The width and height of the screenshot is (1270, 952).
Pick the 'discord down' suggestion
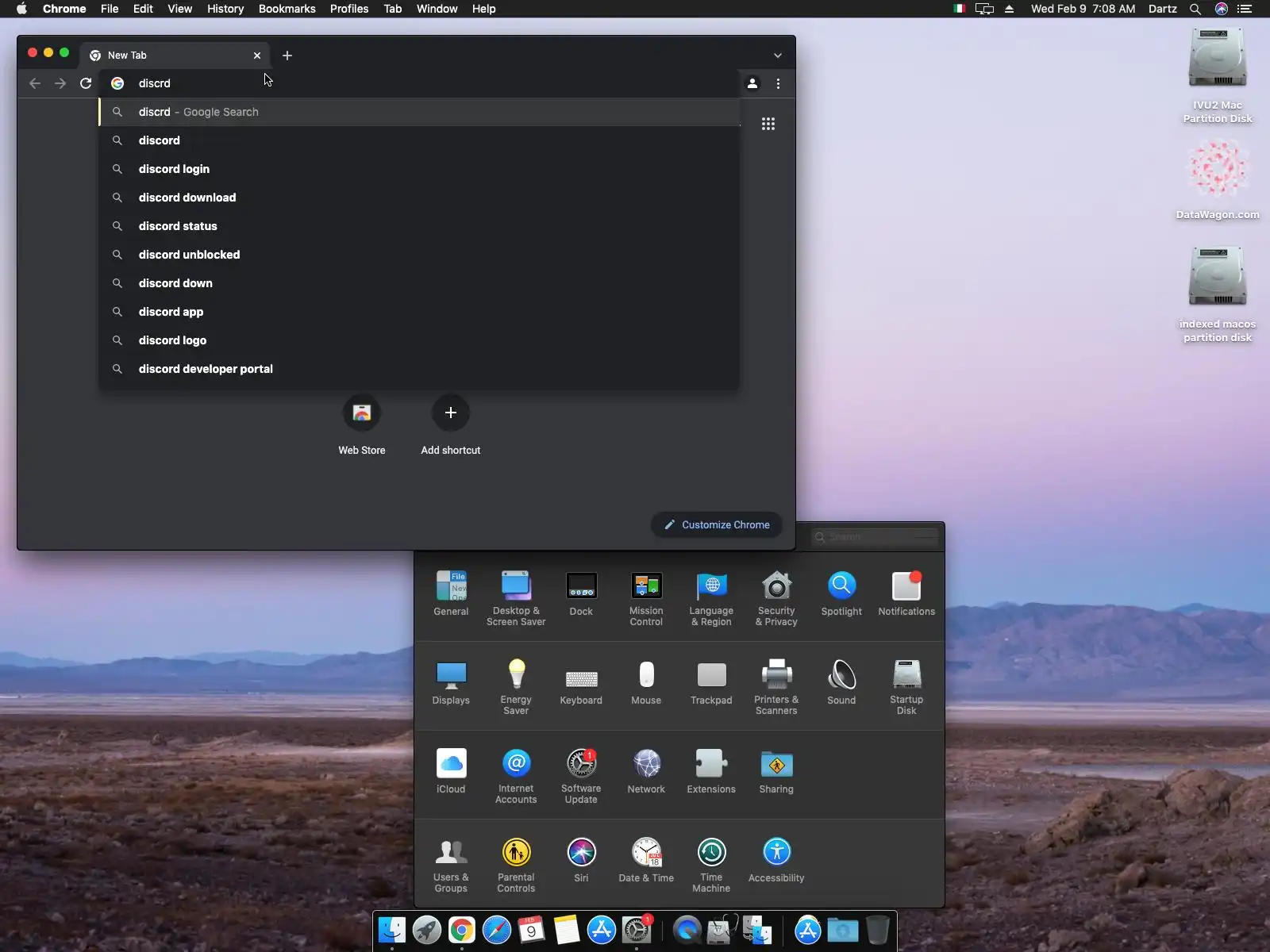pyautogui.click(x=419, y=283)
